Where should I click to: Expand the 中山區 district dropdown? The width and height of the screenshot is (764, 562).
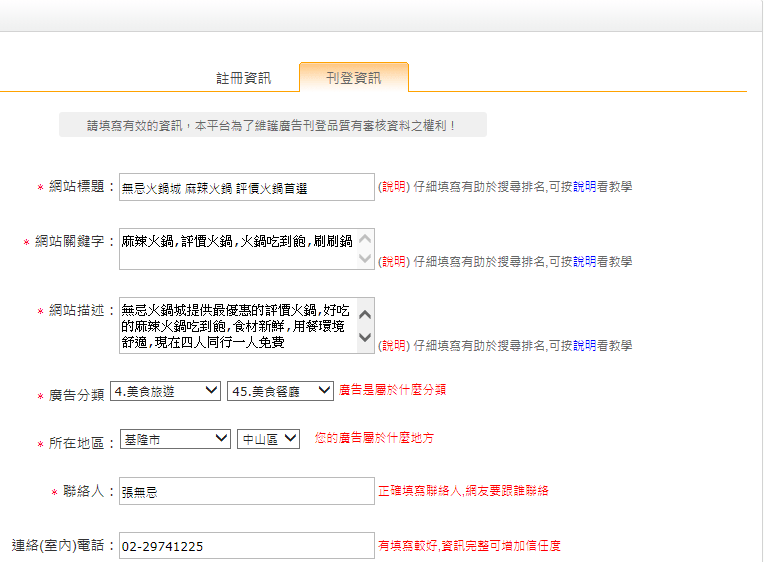point(268,439)
